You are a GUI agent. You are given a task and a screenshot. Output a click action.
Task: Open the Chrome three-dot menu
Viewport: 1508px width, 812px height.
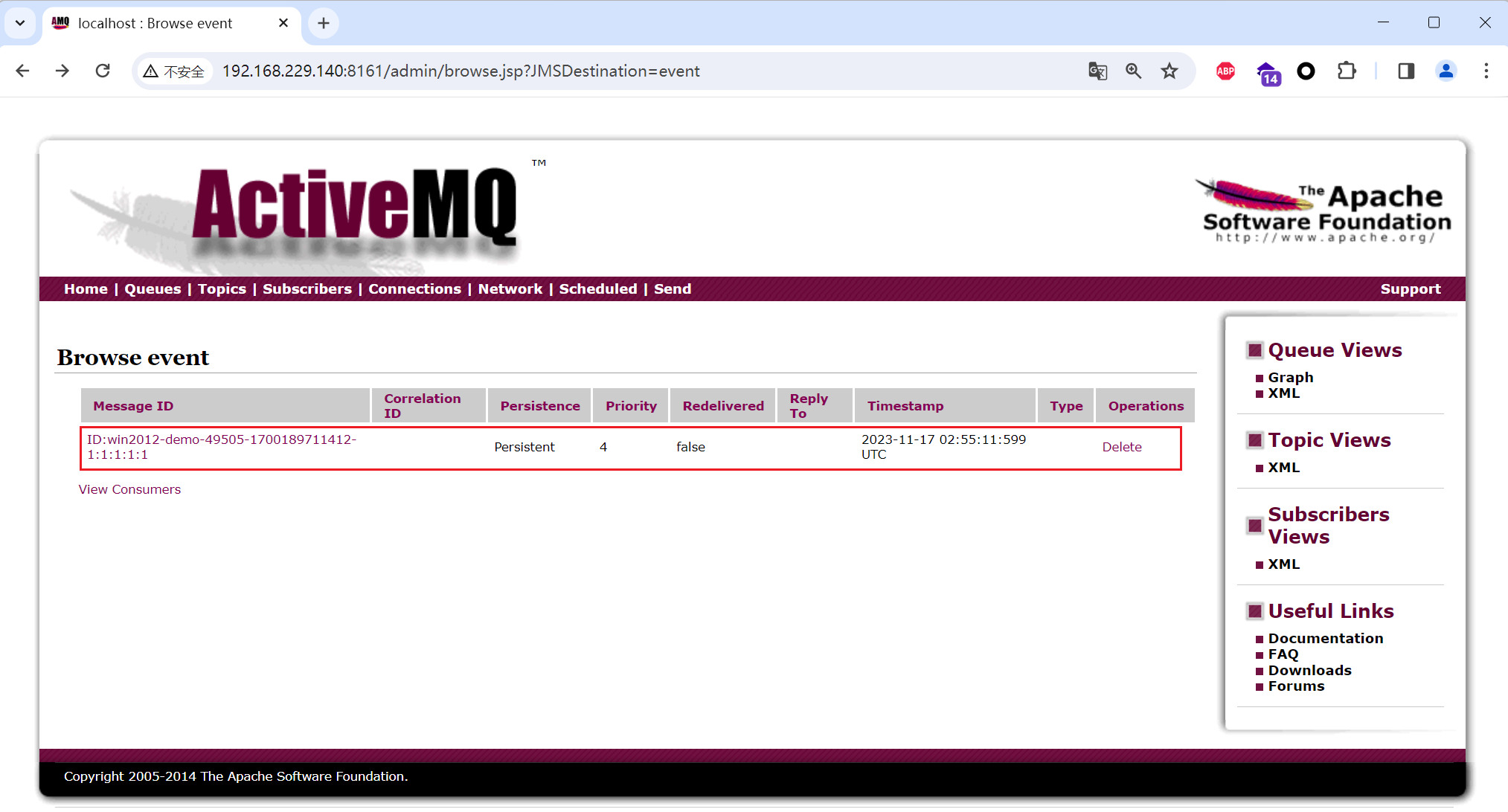pyautogui.click(x=1486, y=71)
